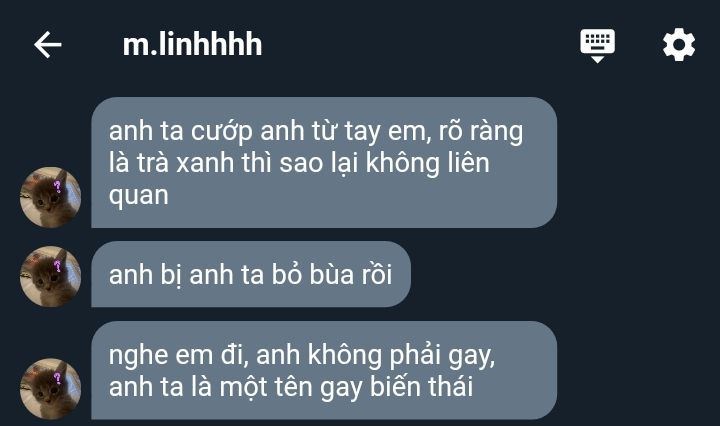The image size is (720, 426).
Task: Click the down arrow beneath the keyboard icon
Action: (597, 60)
